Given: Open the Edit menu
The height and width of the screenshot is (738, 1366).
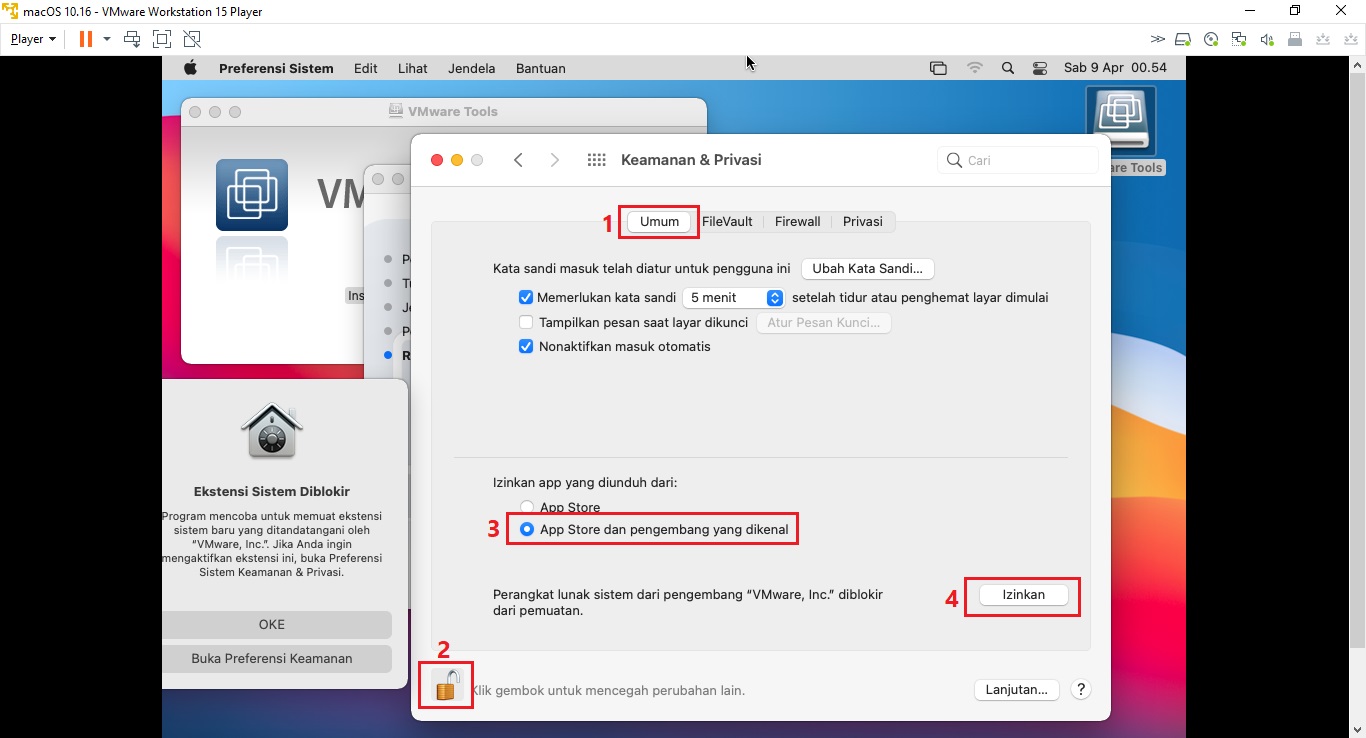Looking at the screenshot, I should point(366,68).
